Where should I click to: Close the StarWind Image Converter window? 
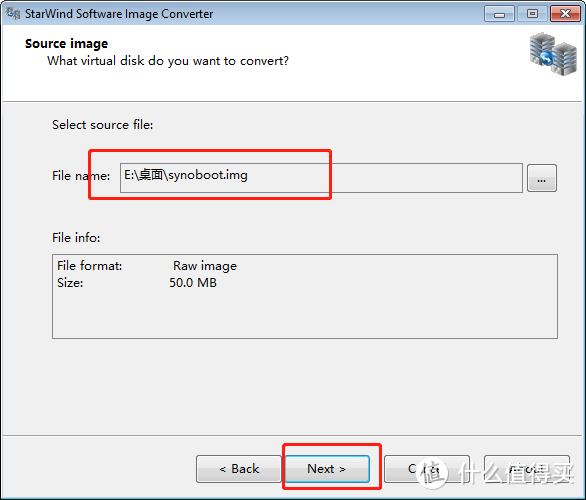[x=565, y=14]
